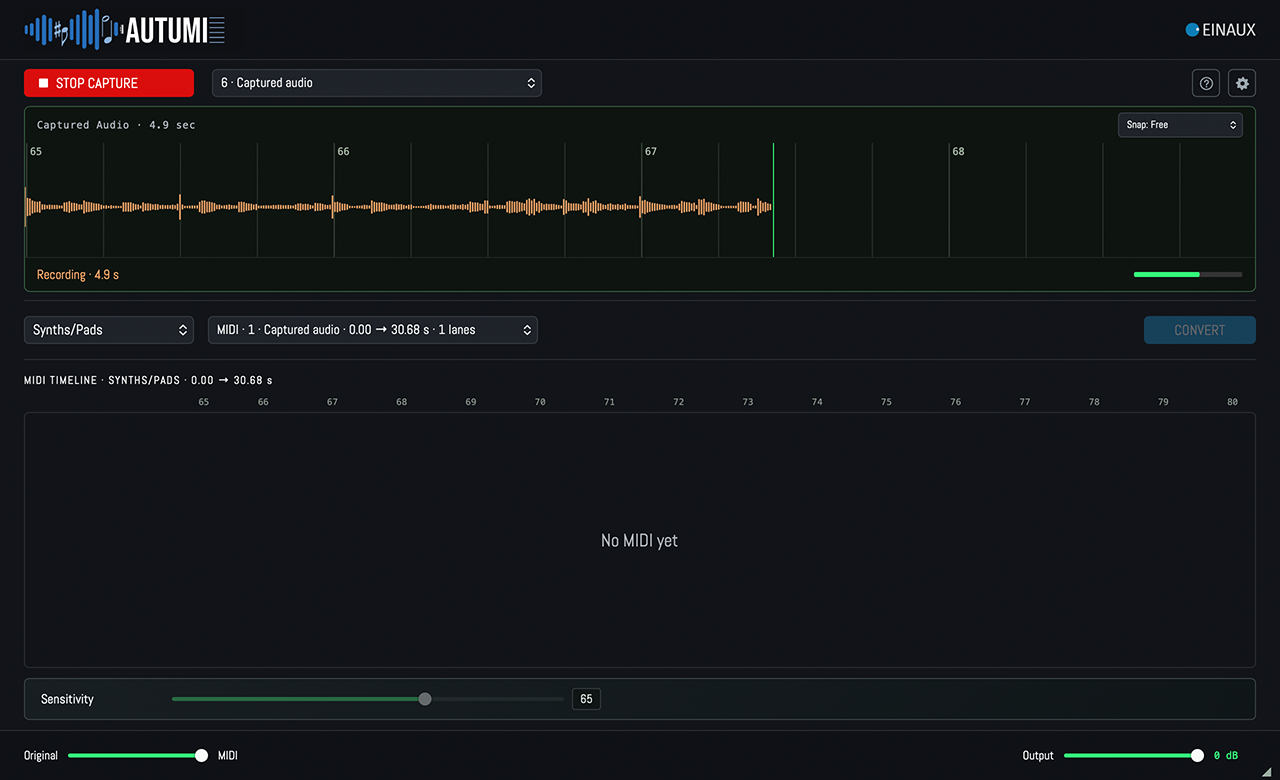Click the green recording playhead line
The image size is (1280, 780).
click(773, 200)
